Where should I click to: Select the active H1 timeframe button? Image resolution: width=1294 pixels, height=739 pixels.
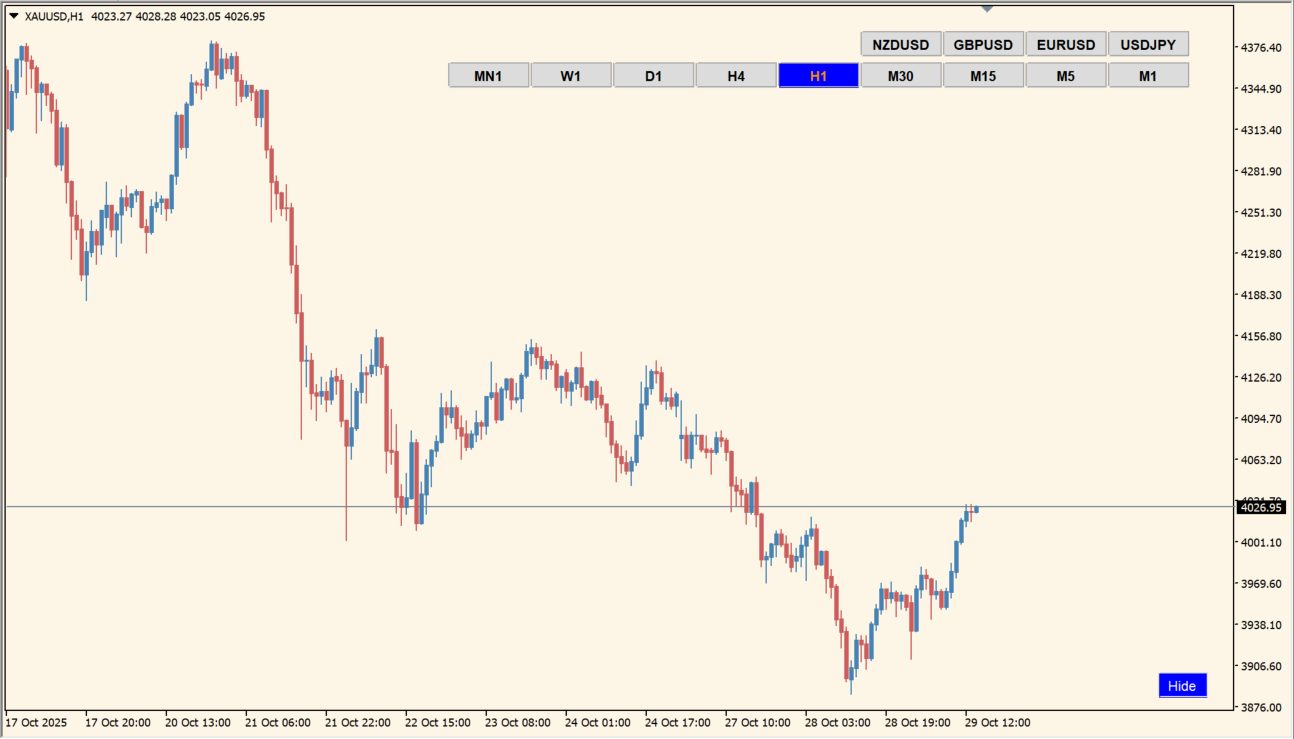pyautogui.click(x=818, y=74)
